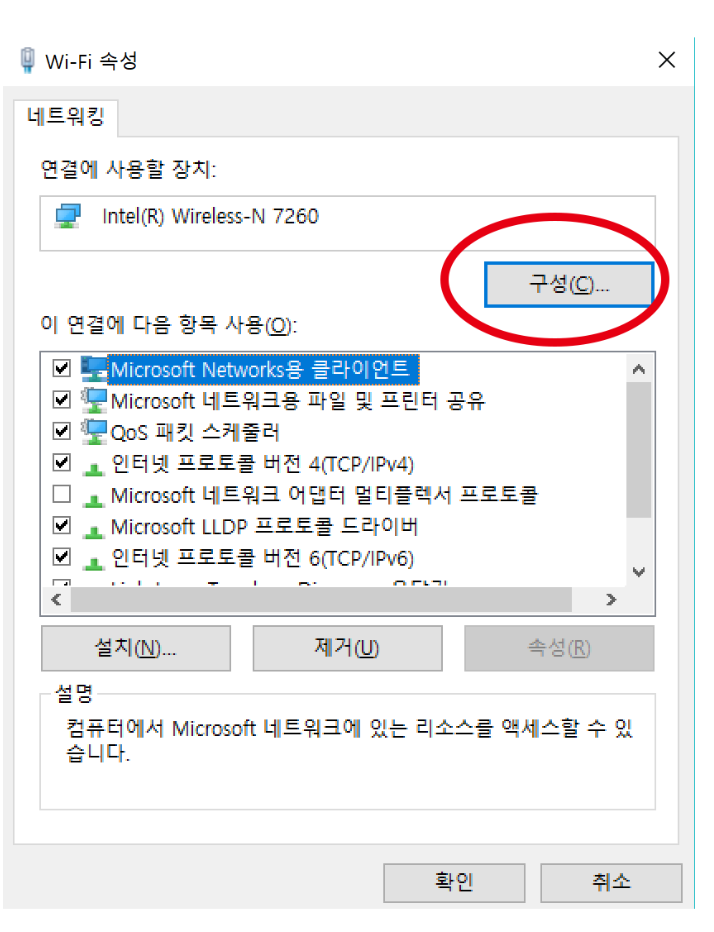
Task: Toggle the TCP/IPv4 checkbox
Action: coord(62,462)
